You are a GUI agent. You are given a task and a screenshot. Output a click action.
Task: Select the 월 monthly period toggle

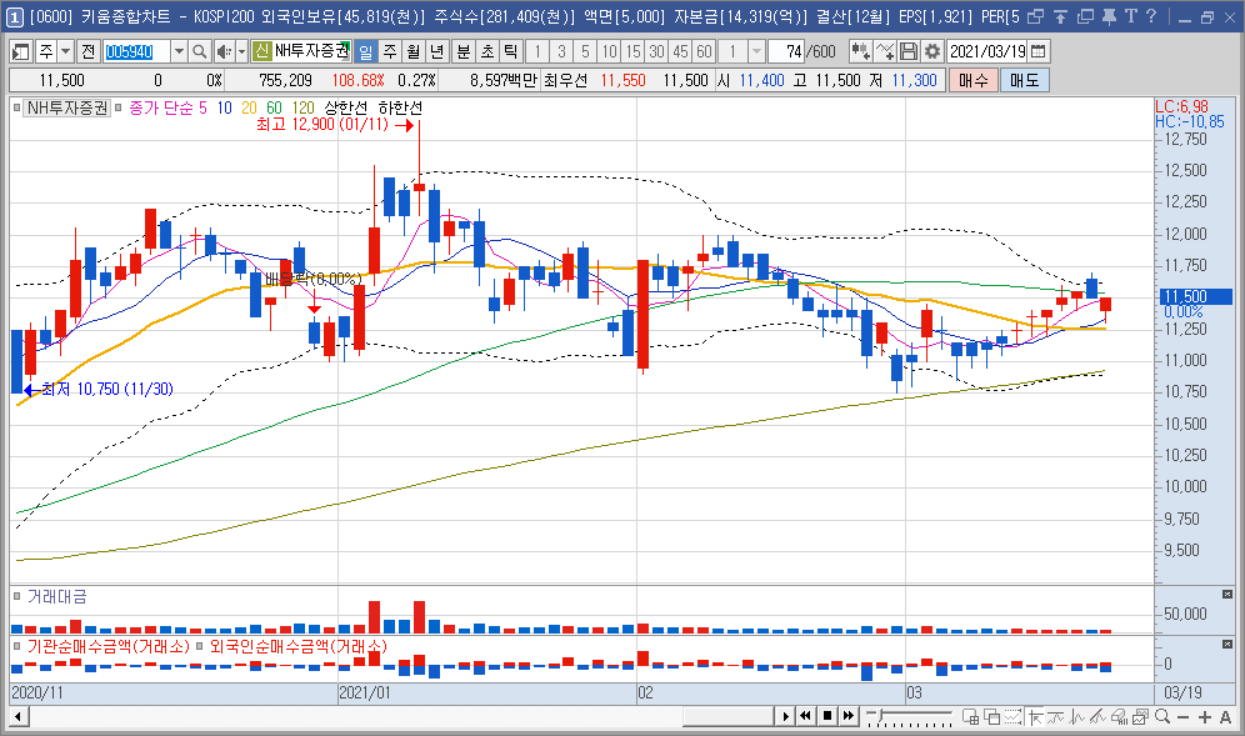pos(413,51)
